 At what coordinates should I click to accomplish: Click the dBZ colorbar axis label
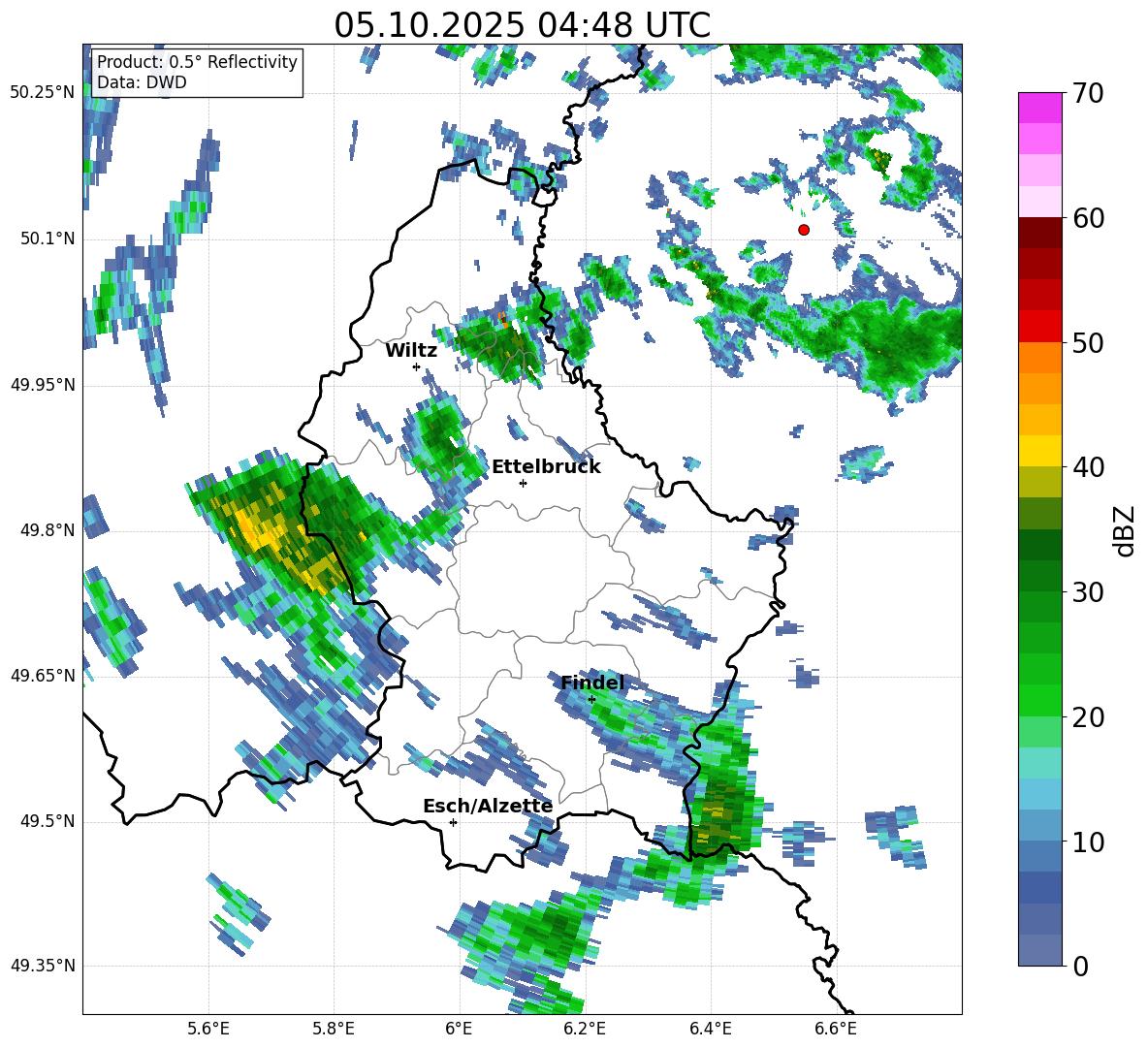point(1126,530)
